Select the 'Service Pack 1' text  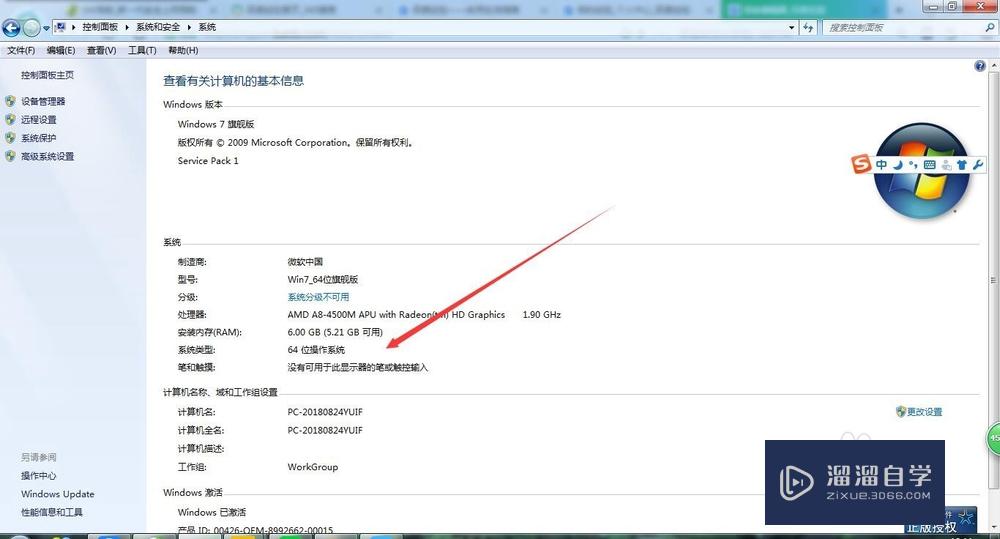(x=208, y=161)
